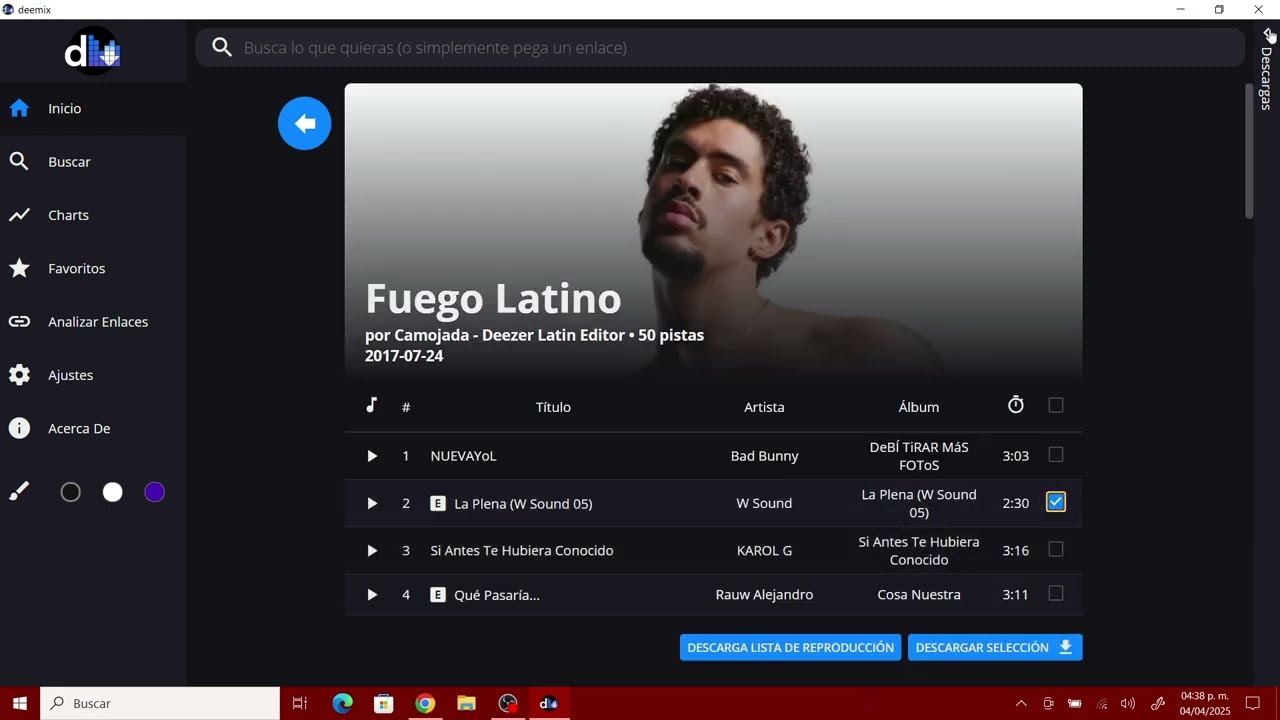Open artist Bad Bunny
Image resolution: width=1280 pixels, height=720 pixels.
764,456
